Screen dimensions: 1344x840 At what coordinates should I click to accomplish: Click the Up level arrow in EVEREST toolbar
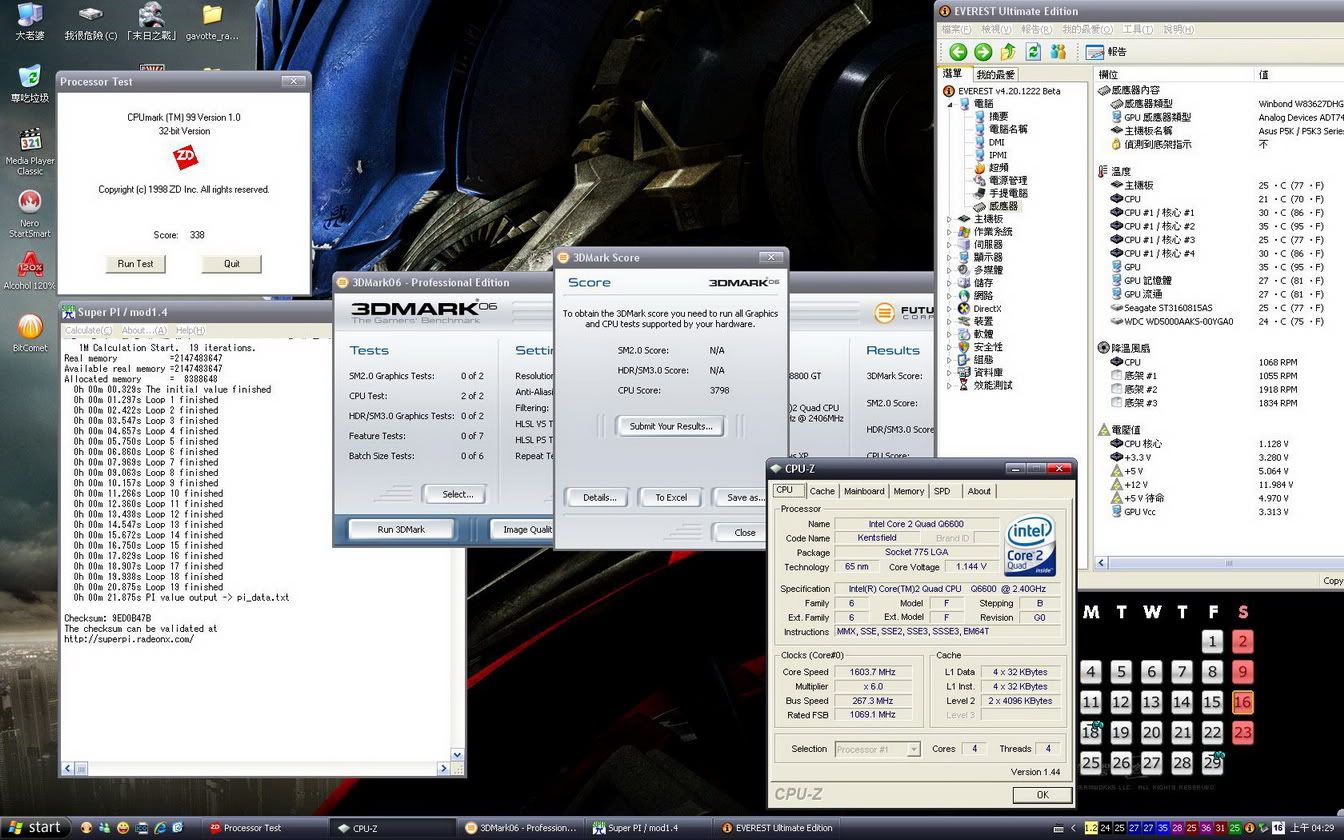[1008, 52]
